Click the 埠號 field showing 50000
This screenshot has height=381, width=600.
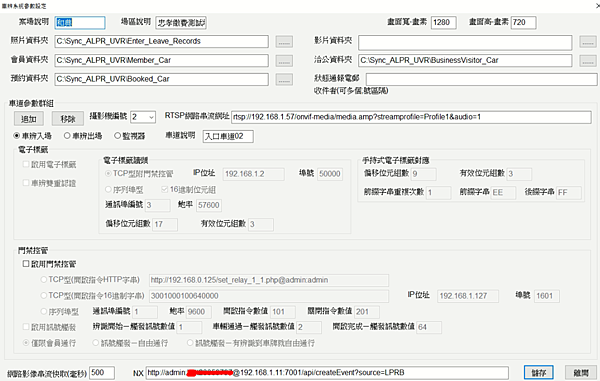pyautogui.click(x=330, y=174)
